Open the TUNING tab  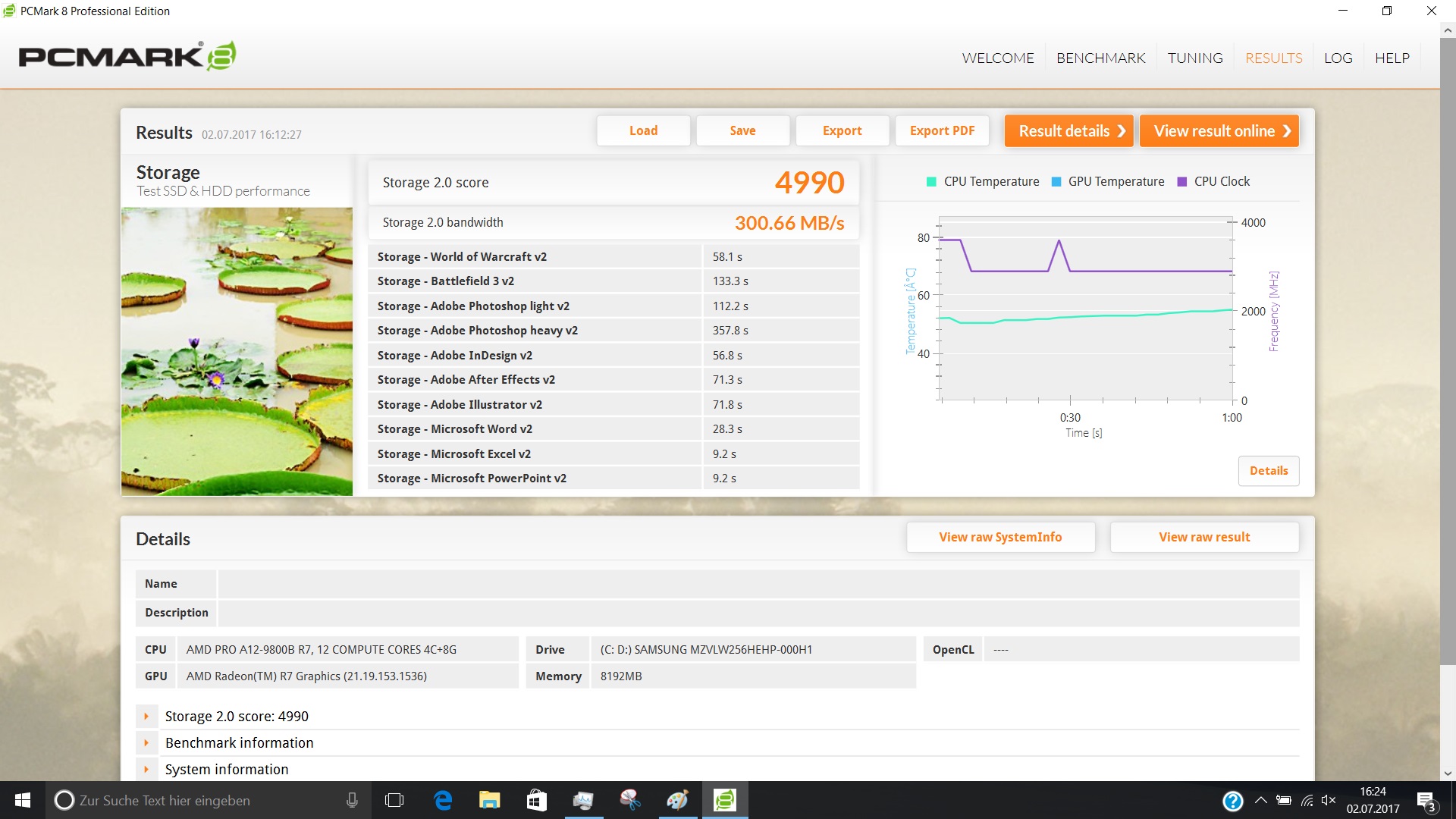pyautogui.click(x=1195, y=58)
